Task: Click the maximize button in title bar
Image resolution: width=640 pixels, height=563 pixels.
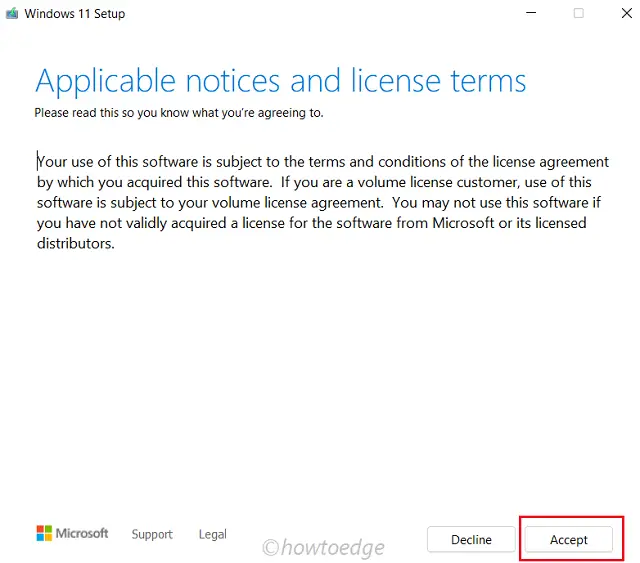Action: tap(578, 14)
